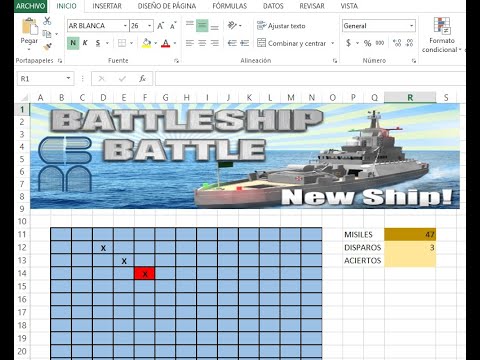
Task: Open the font name AR BLANCA dropdown
Action: (x=125, y=26)
